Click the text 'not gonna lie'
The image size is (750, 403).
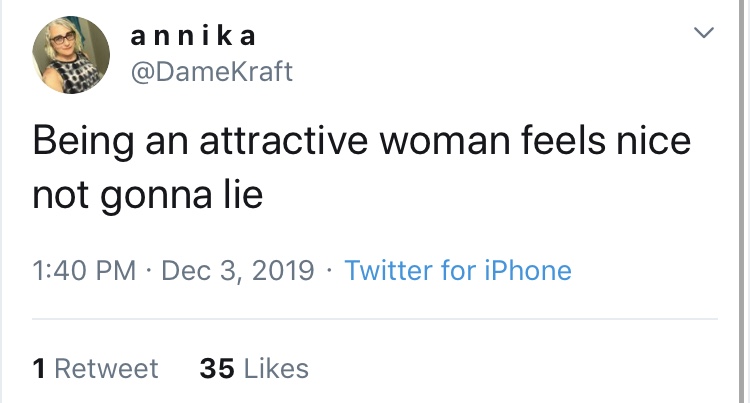coord(147,194)
